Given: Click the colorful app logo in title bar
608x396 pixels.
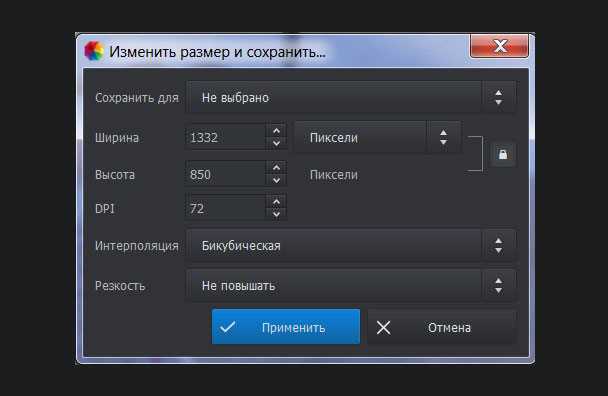Looking at the screenshot, I should pyautogui.click(x=94, y=51).
